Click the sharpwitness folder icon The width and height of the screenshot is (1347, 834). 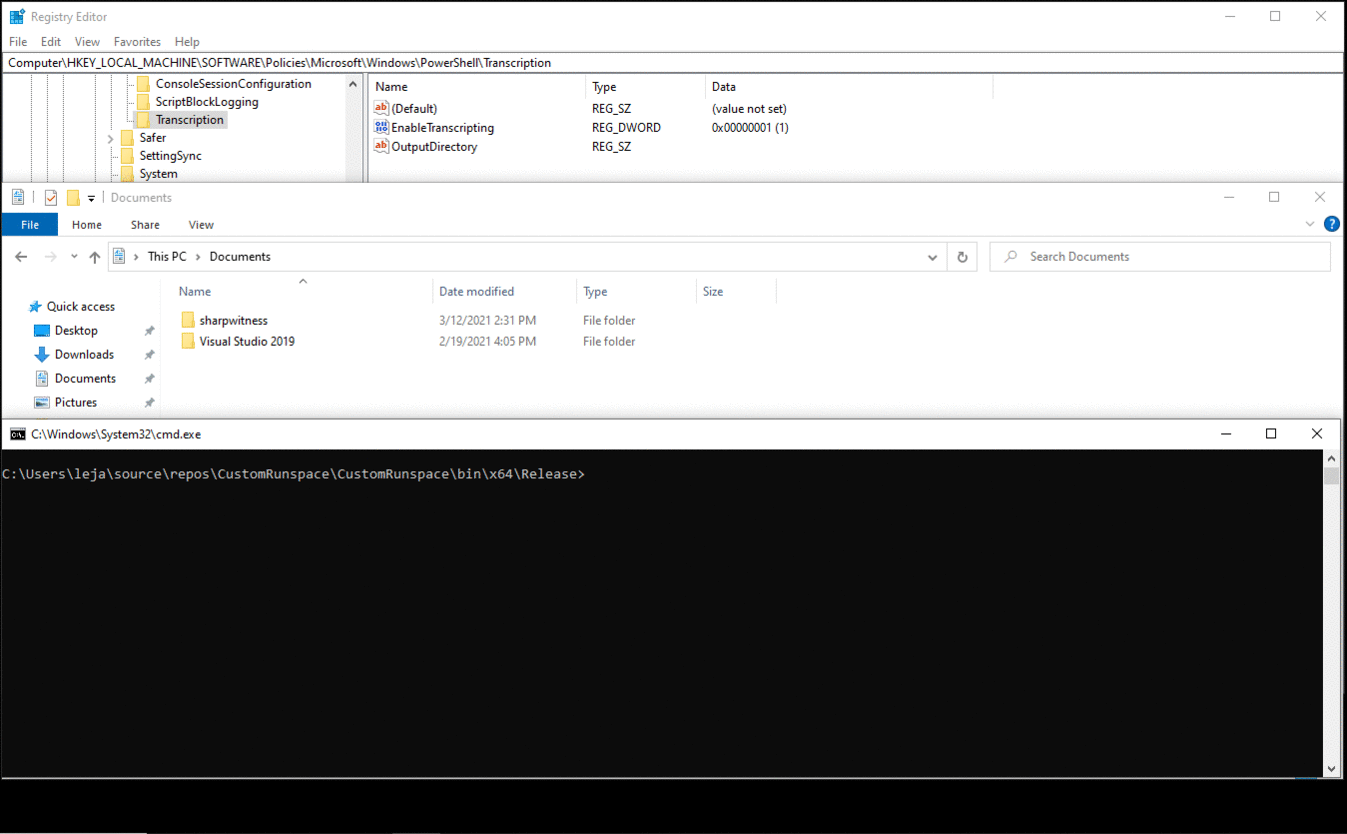click(x=188, y=320)
